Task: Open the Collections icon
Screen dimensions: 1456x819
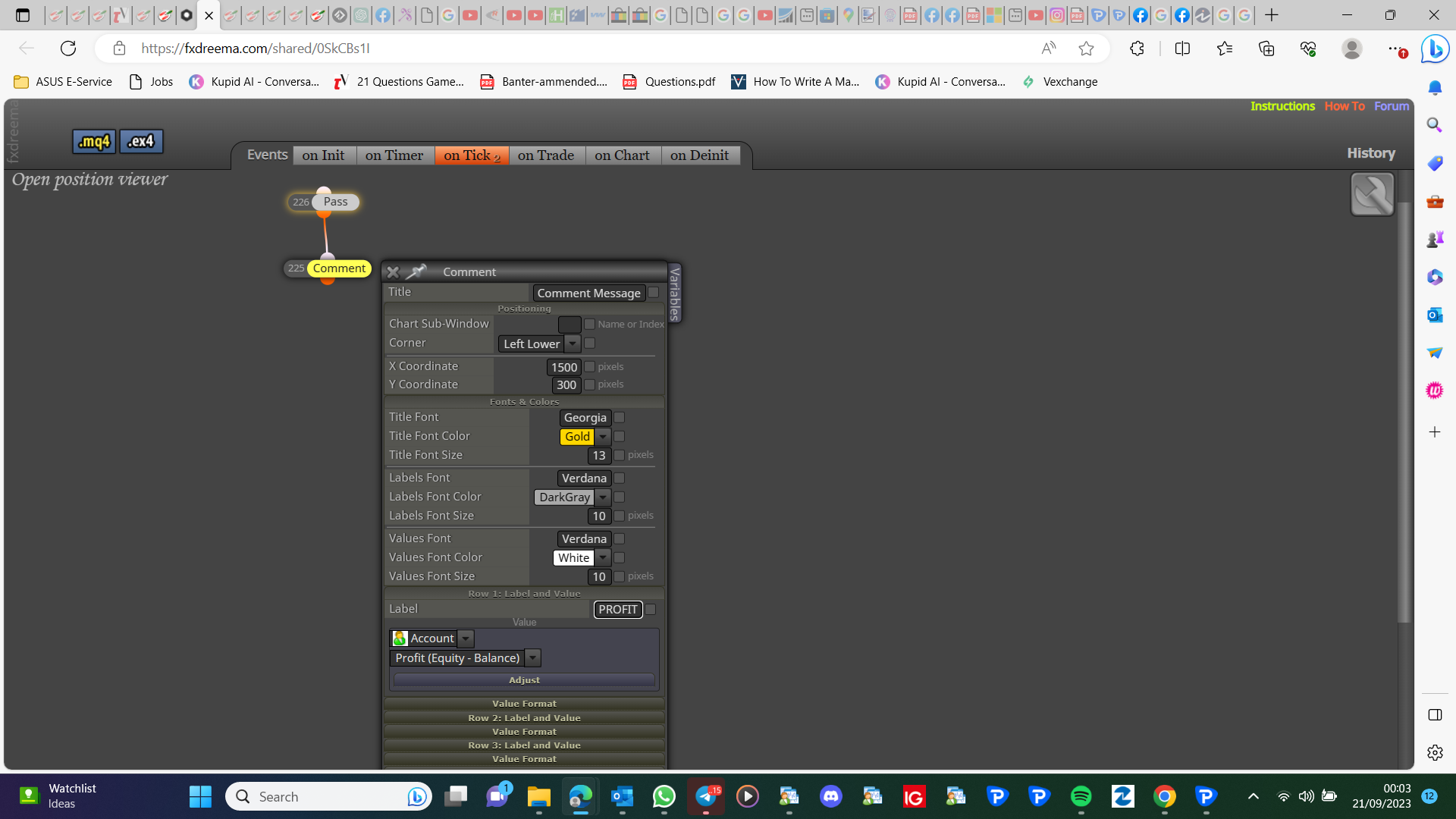Action: tap(1266, 49)
